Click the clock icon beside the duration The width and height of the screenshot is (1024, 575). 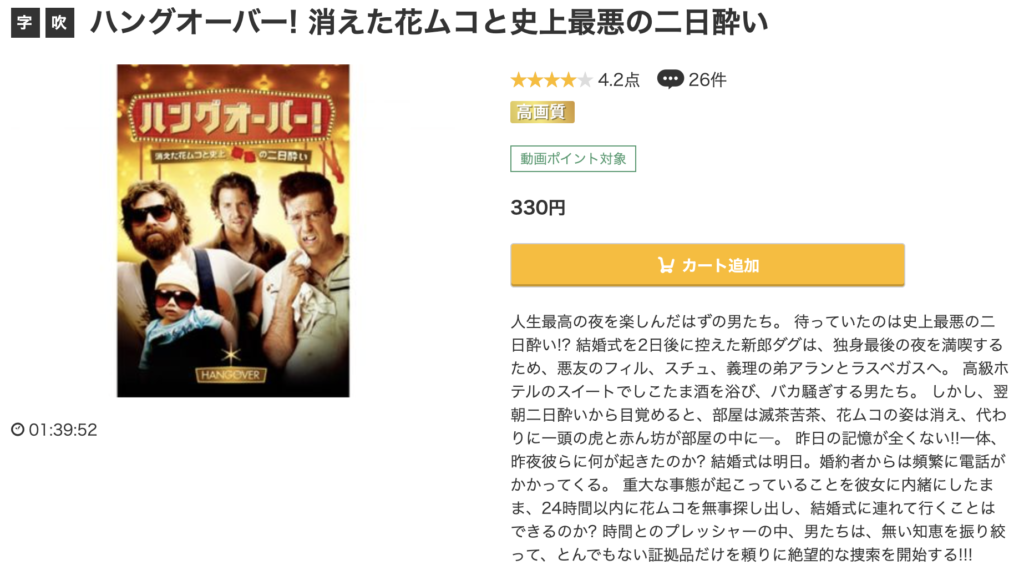click(18, 429)
